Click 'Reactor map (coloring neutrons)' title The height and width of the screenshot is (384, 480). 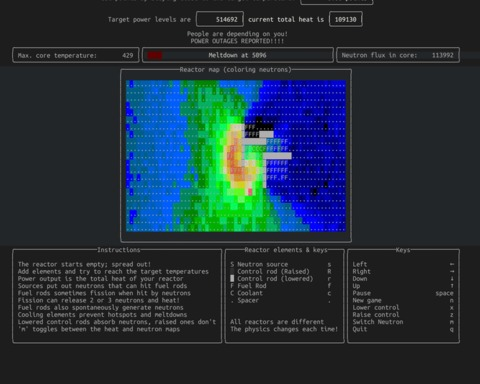tap(236, 70)
